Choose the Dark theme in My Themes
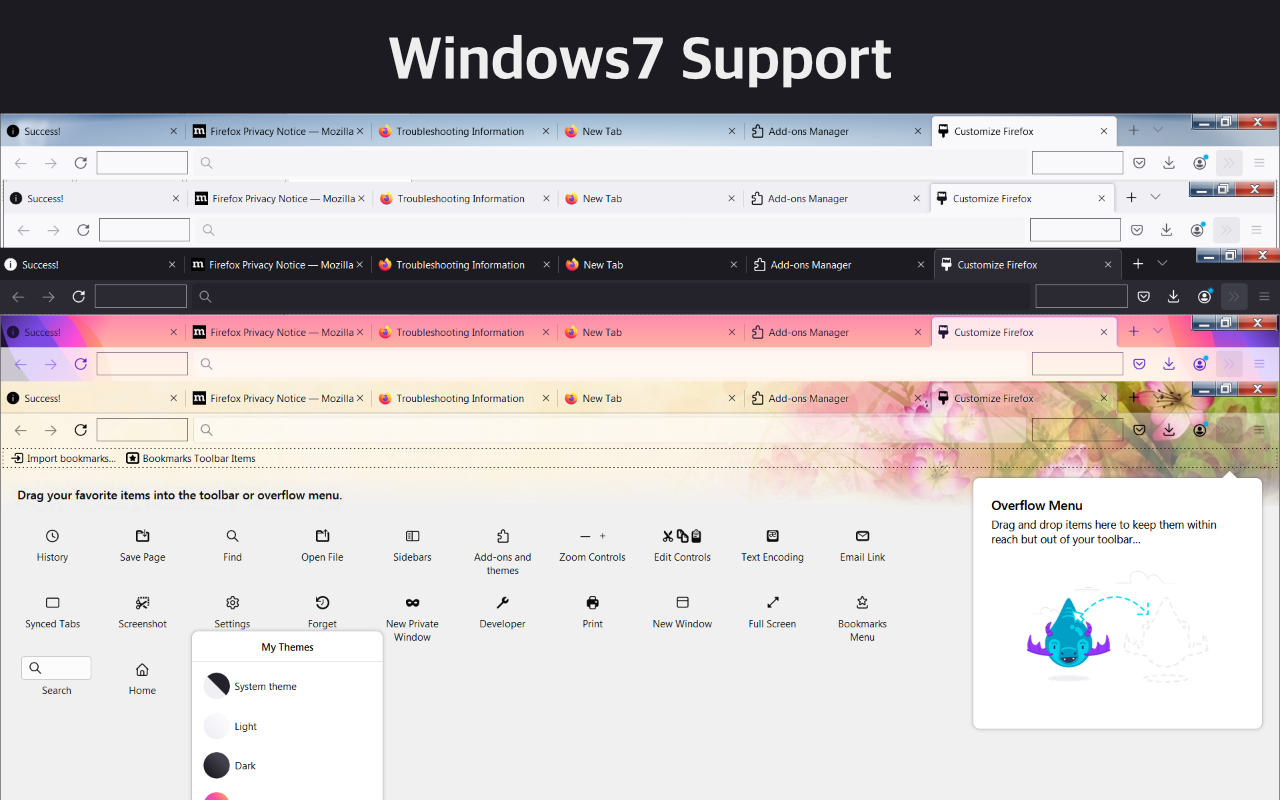The image size is (1280, 800). 287,766
